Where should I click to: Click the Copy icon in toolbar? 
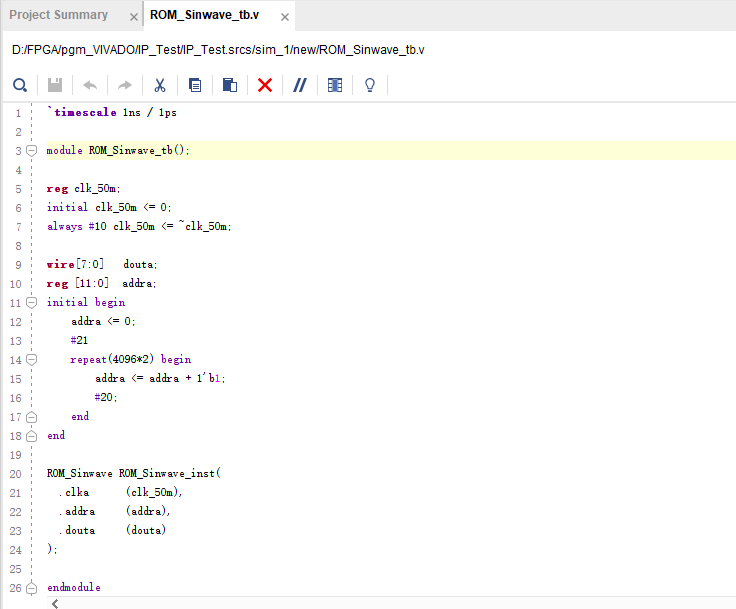tap(195, 85)
